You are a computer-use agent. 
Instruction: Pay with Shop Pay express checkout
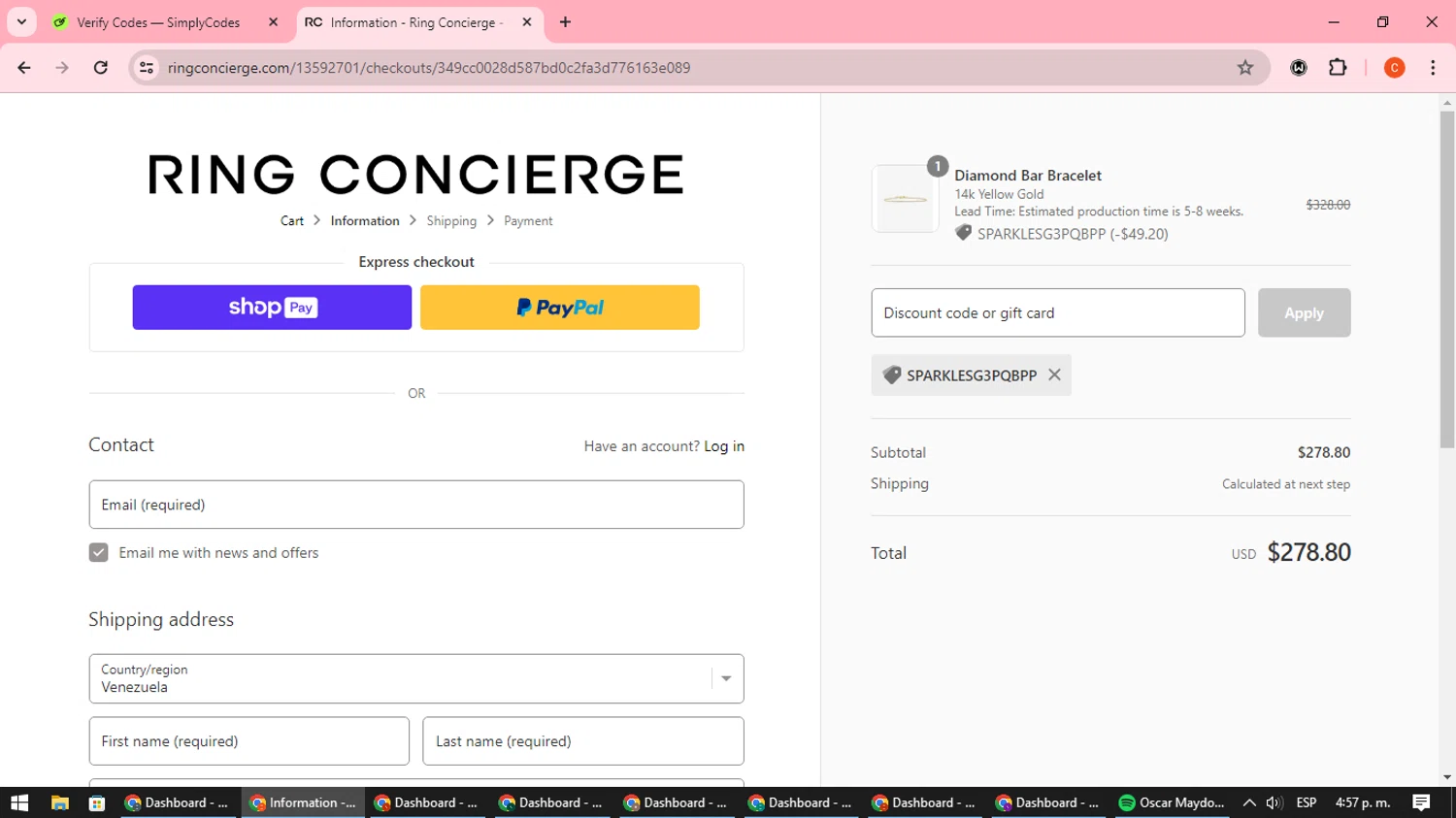tap(272, 308)
